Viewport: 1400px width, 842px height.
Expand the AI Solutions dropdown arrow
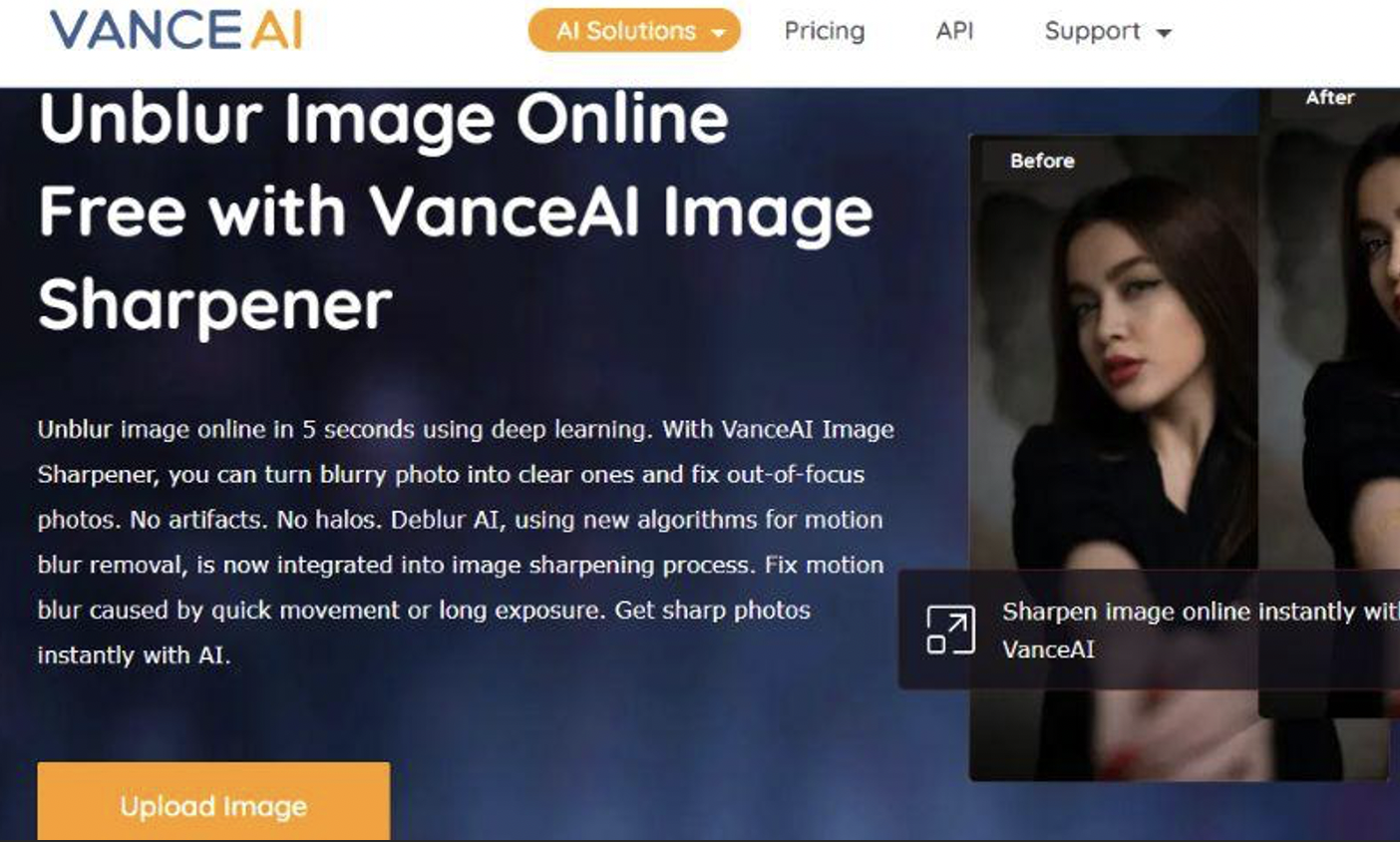[718, 33]
